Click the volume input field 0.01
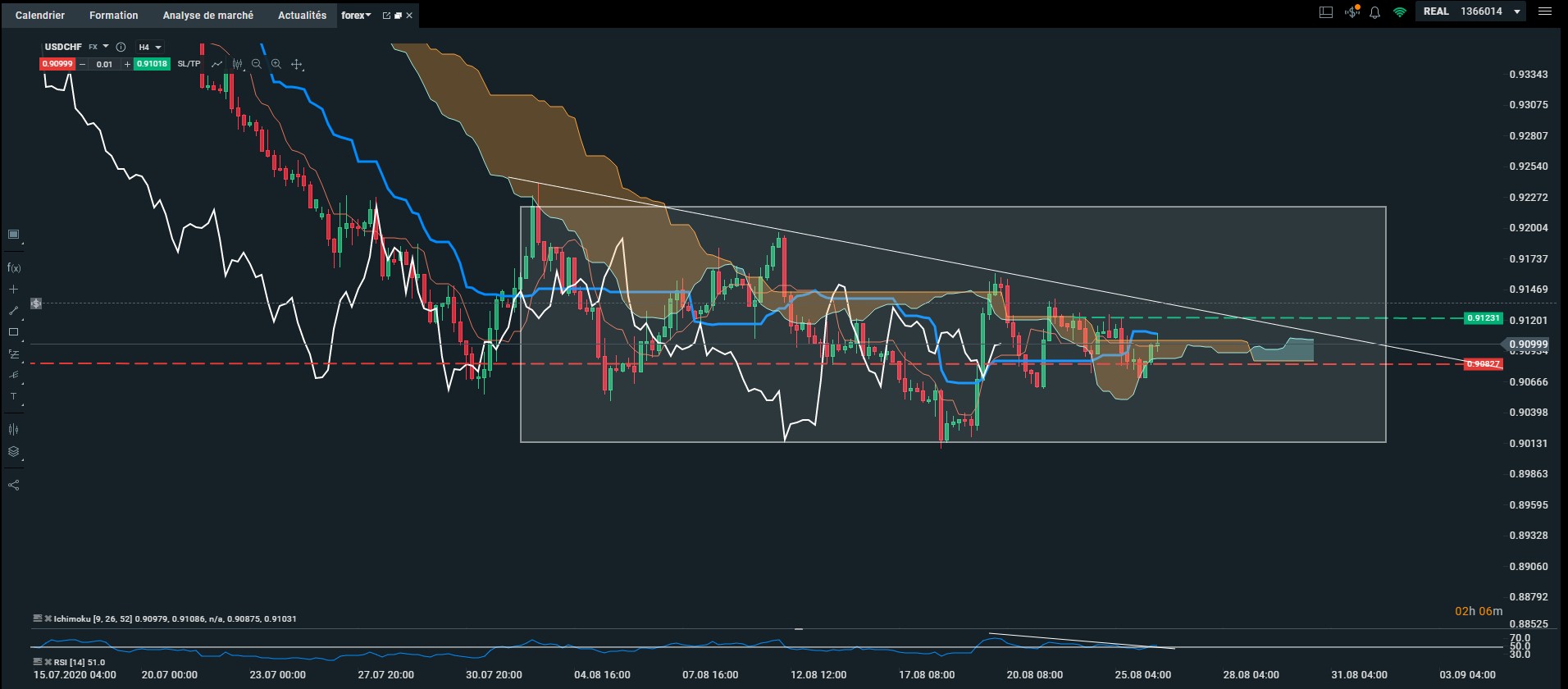Image resolution: width=1568 pixels, height=689 pixels. 104,64
